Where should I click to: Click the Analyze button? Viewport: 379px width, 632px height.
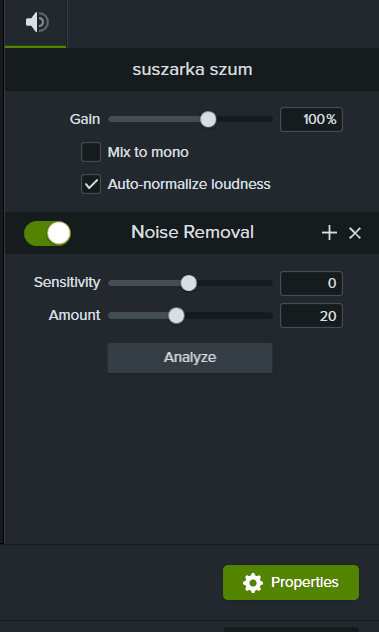190,358
